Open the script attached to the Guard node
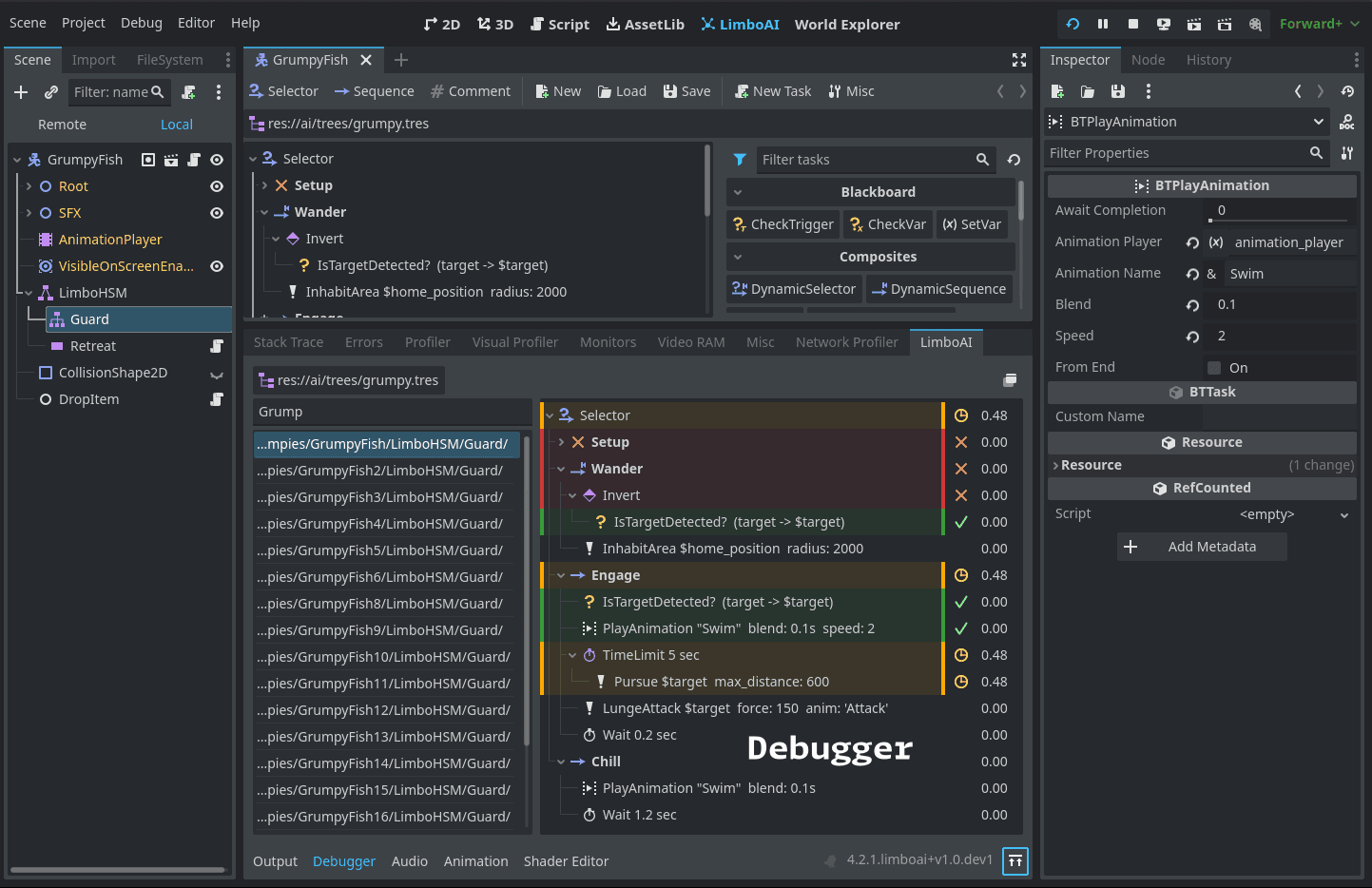Viewport: 1372px width, 888px height. [x=217, y=319]
